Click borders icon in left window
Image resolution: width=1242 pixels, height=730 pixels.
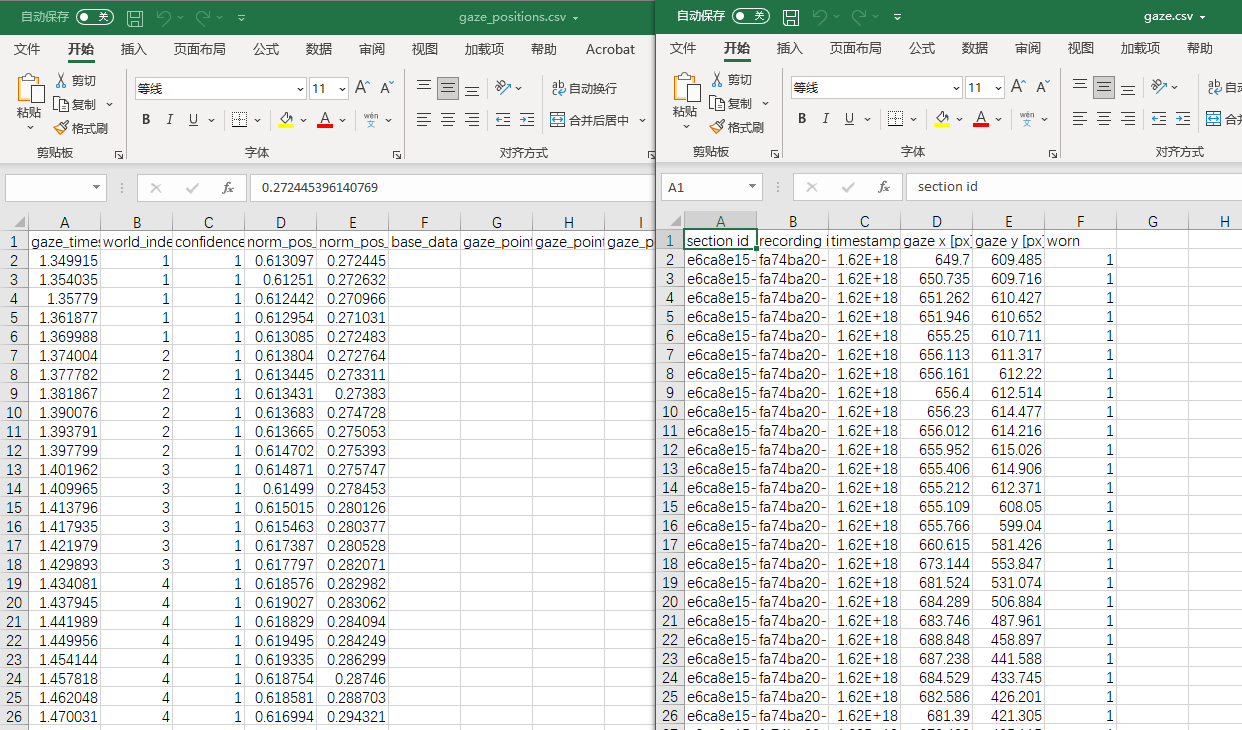tap(239, 120)
